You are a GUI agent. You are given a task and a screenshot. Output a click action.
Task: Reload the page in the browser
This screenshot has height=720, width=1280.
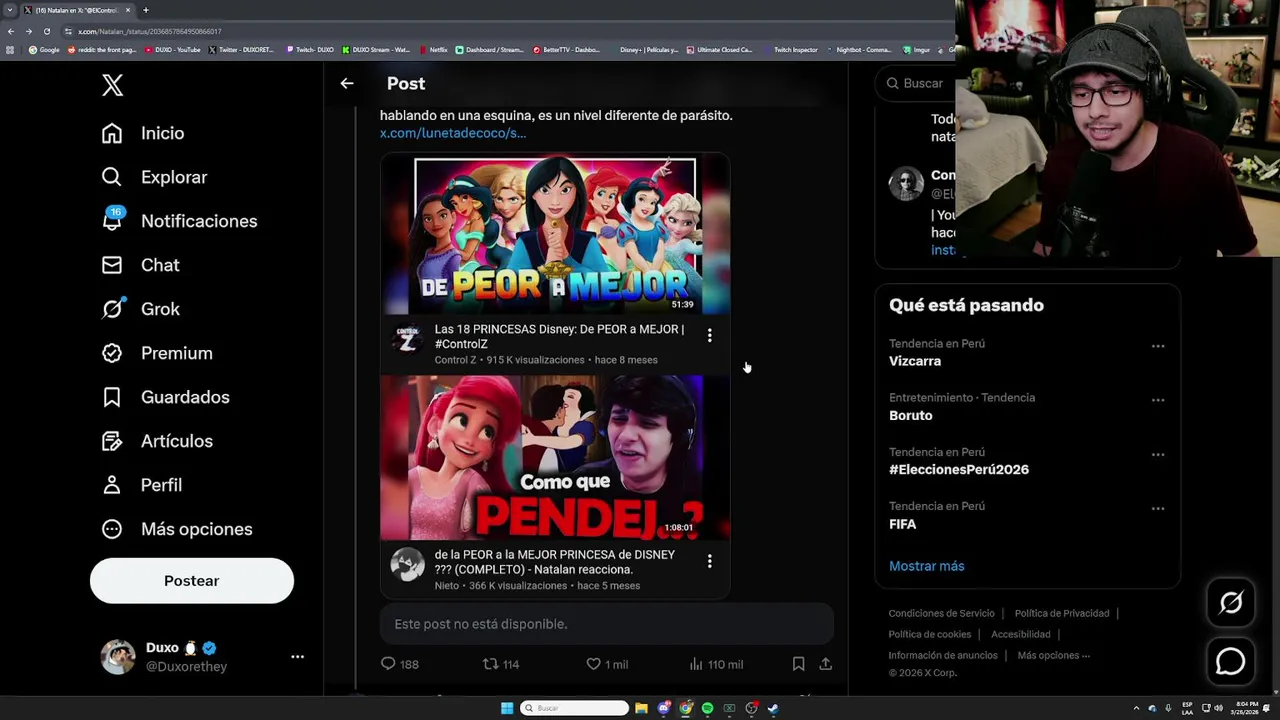point(47,31)
